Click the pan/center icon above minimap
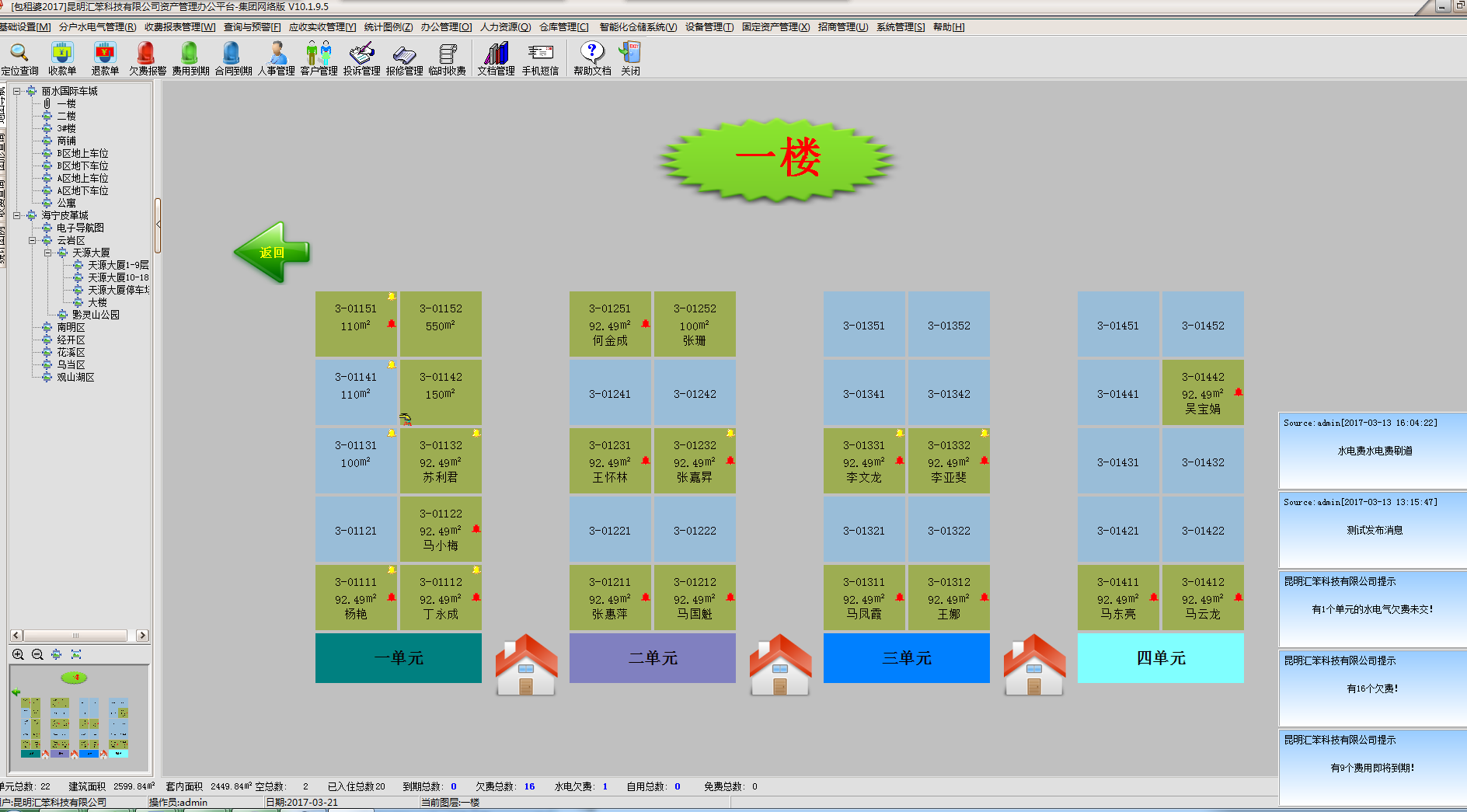1467x812 pixels. (x=57, y=654)
